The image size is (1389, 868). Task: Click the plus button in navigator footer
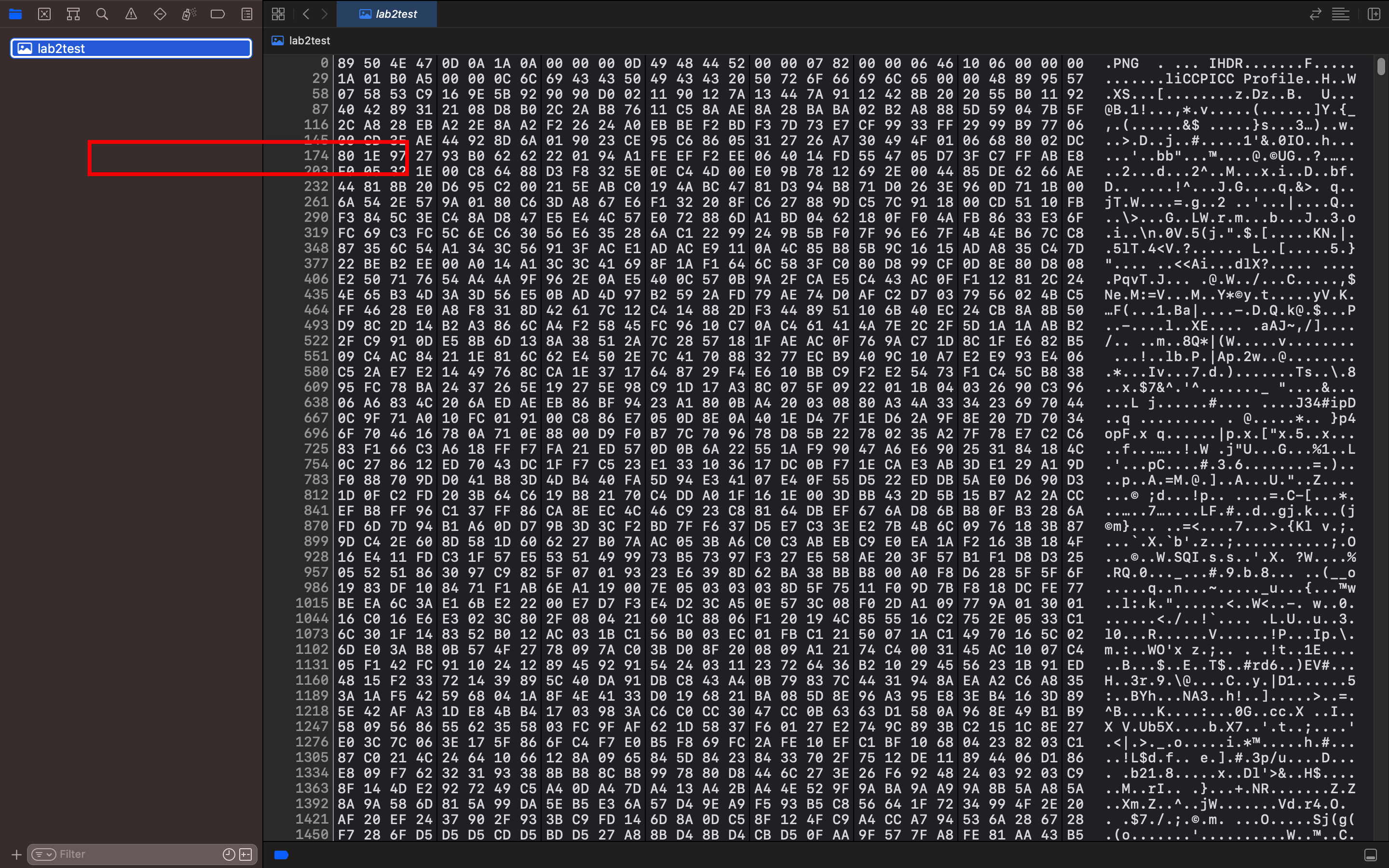[16, 854]
